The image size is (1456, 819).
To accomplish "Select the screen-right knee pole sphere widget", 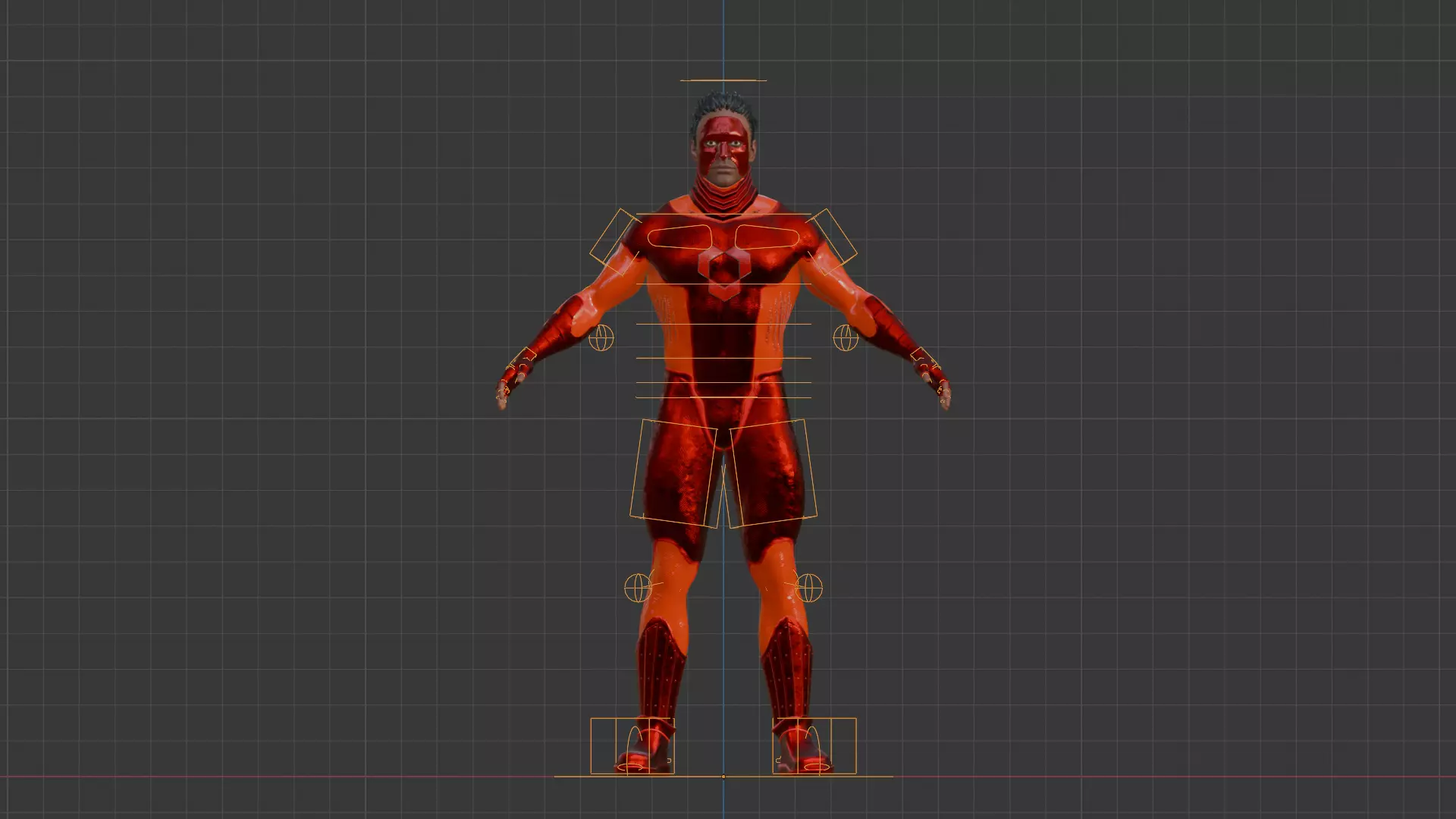I will tap(809, 587).
